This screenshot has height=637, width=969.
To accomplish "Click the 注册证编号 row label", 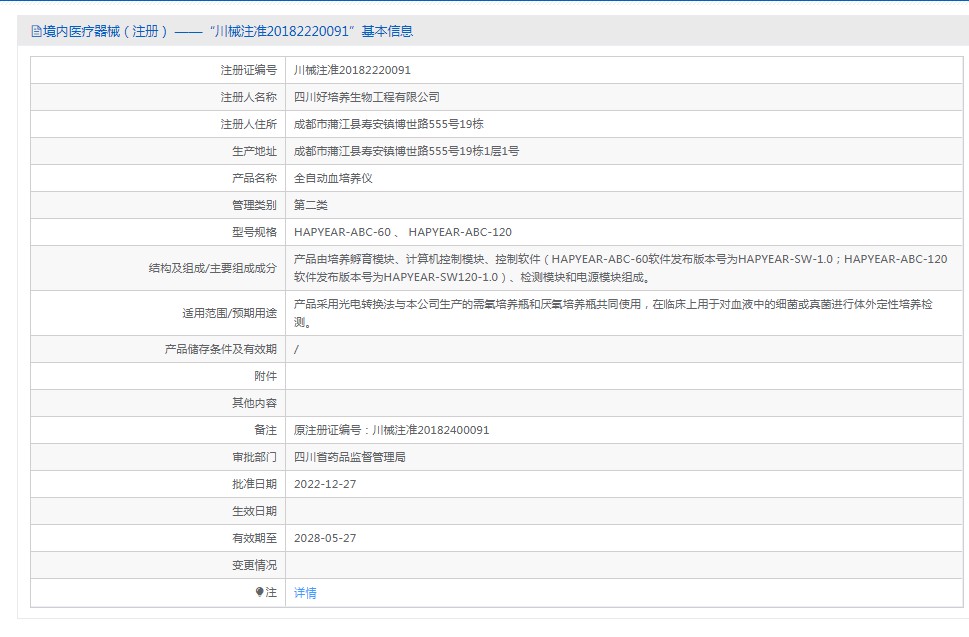I will (x=248, y=70).
